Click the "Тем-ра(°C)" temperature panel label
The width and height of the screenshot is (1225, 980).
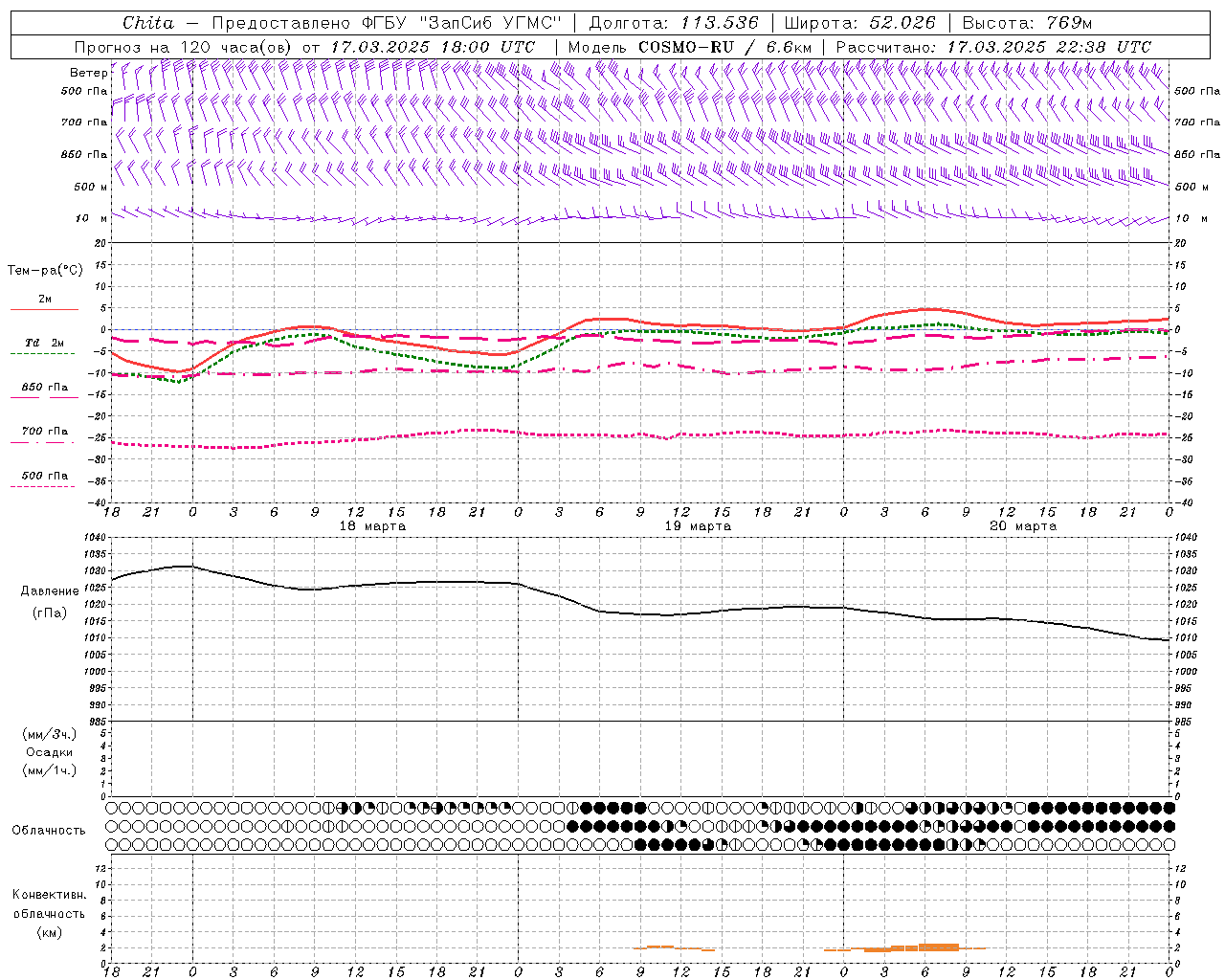point(45,271)
